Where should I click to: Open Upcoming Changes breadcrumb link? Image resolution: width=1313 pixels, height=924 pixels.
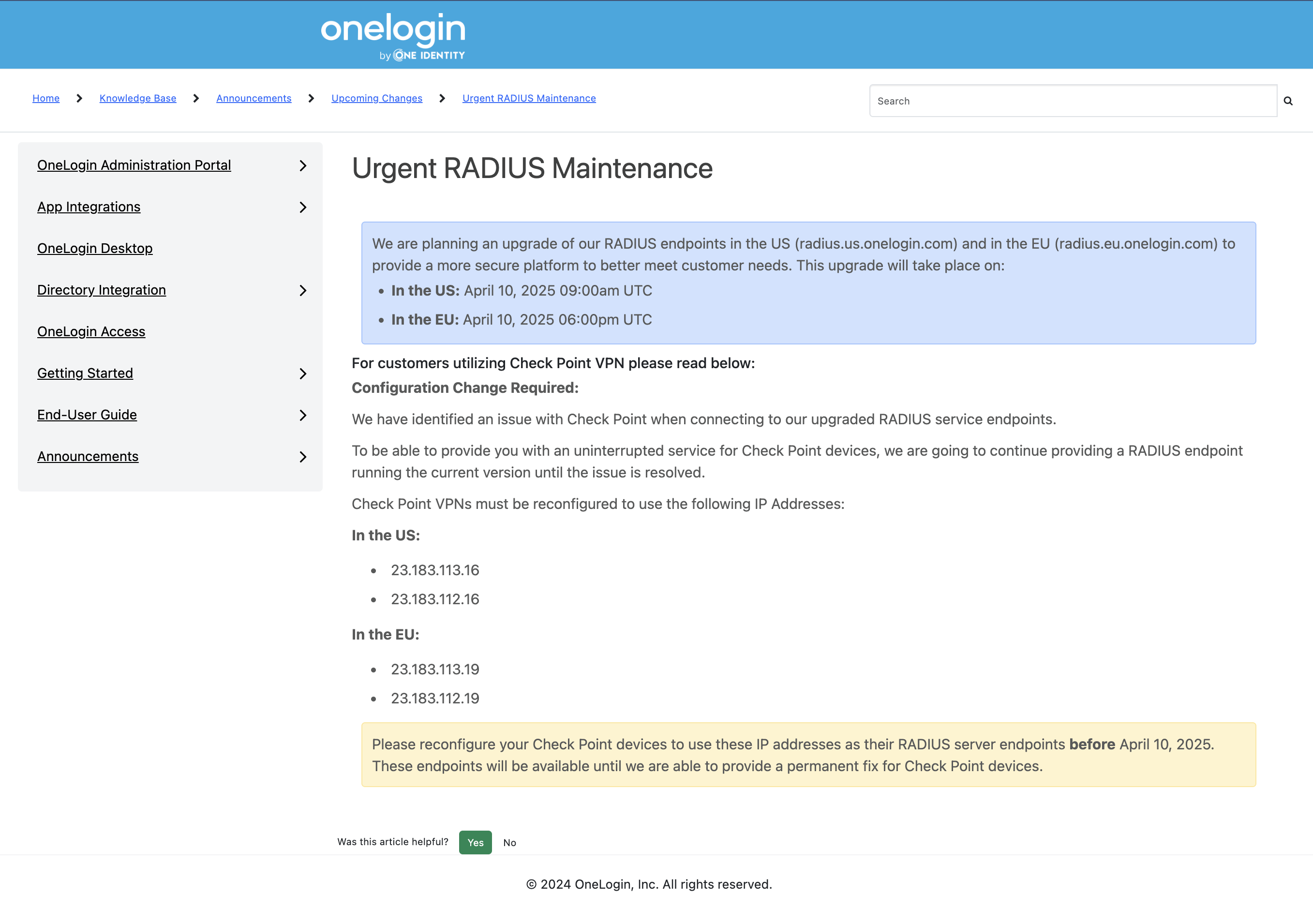coord(377,98)
